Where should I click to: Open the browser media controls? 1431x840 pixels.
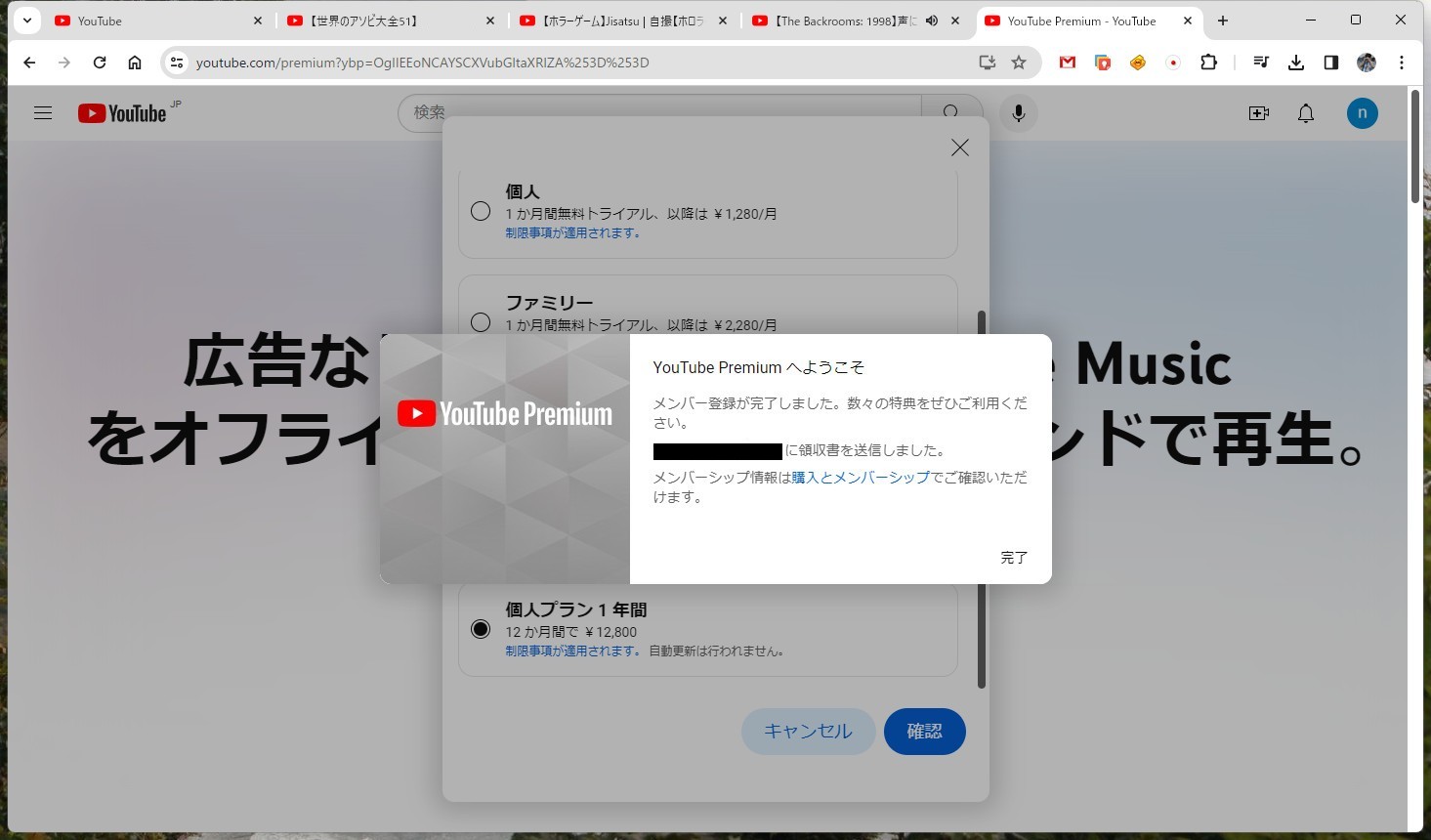click(x=1261, y=63)
